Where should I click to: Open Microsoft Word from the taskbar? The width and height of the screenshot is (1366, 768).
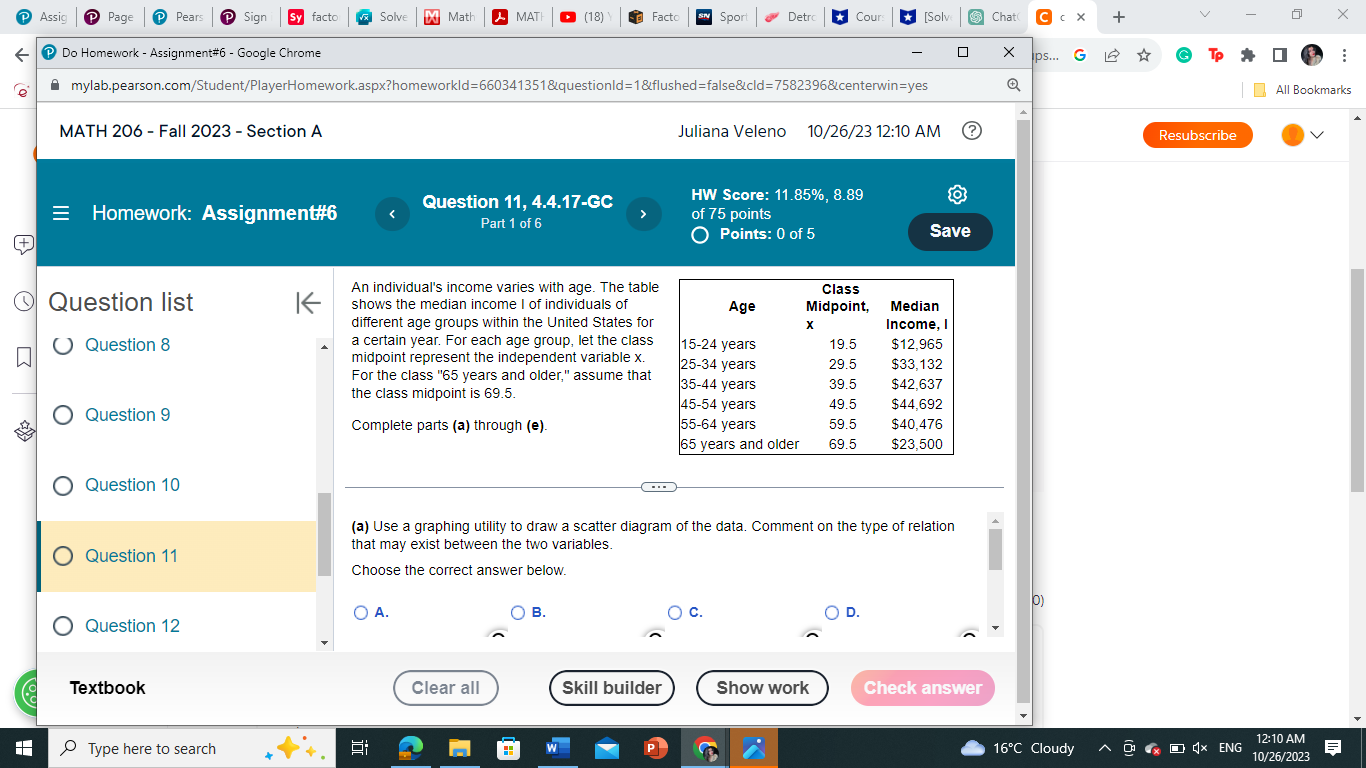pyautogui.click(x=557, y=748)
